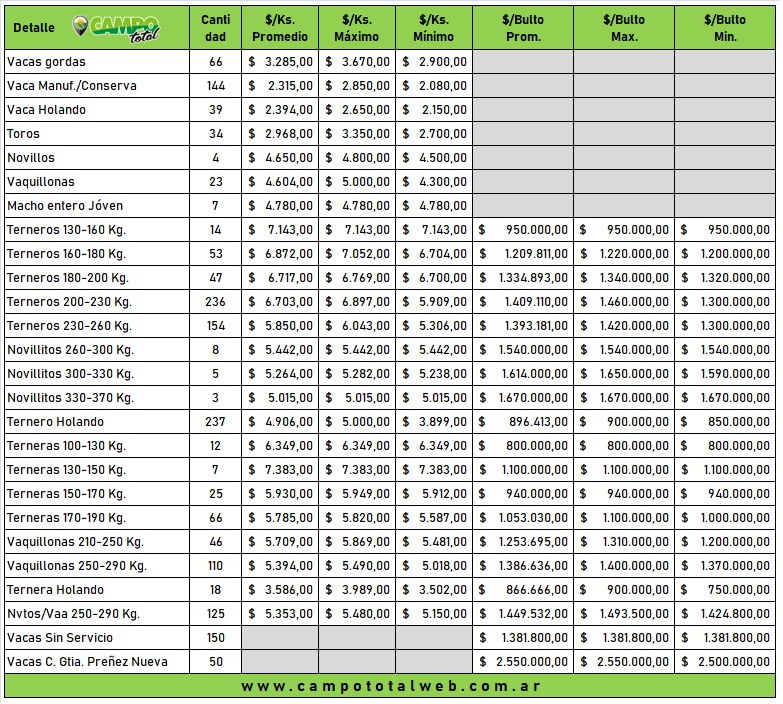
Task: Click the Cantidad column header
Action: [x=215, y=28]
